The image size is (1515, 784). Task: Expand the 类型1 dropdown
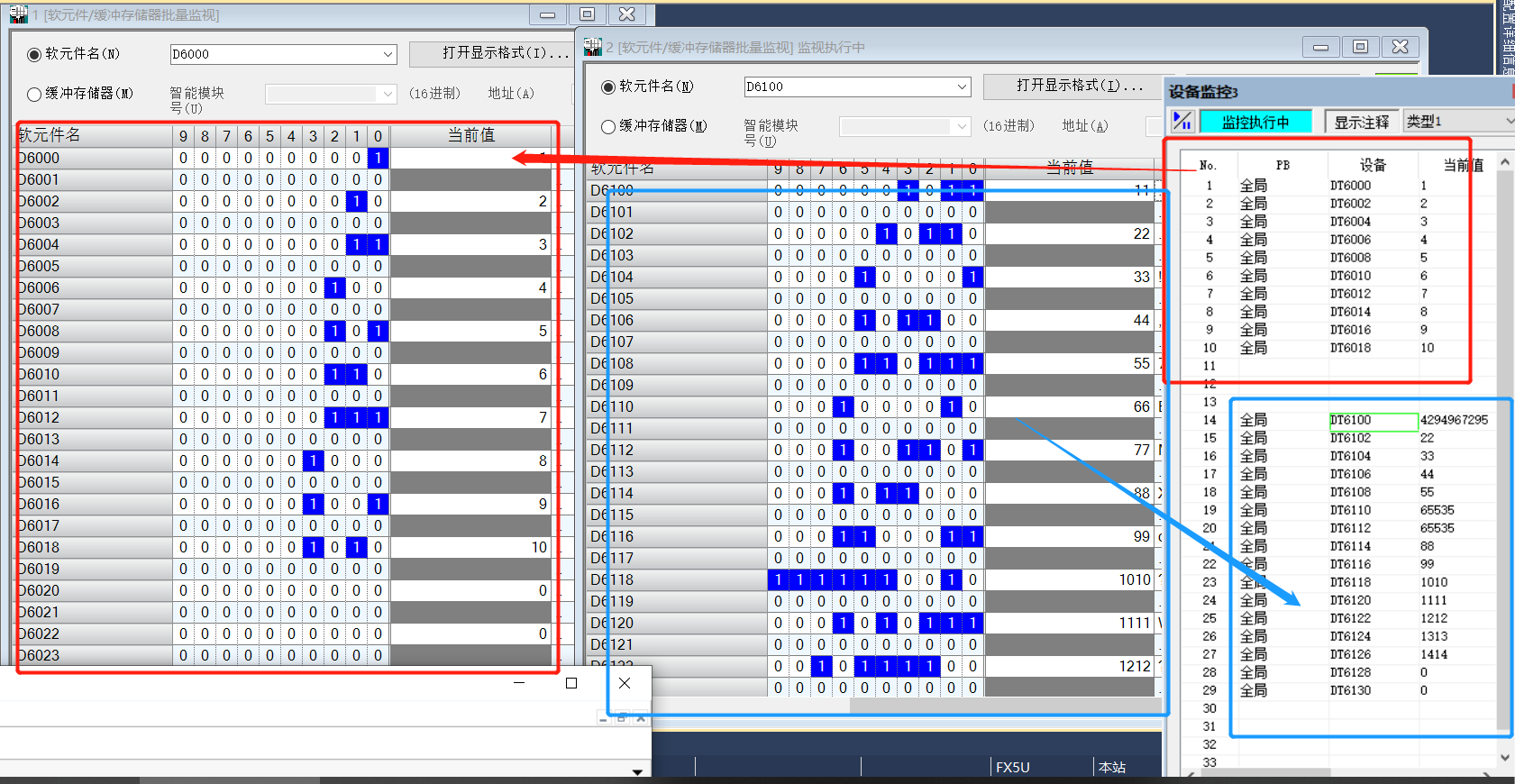click(1508, 121)
